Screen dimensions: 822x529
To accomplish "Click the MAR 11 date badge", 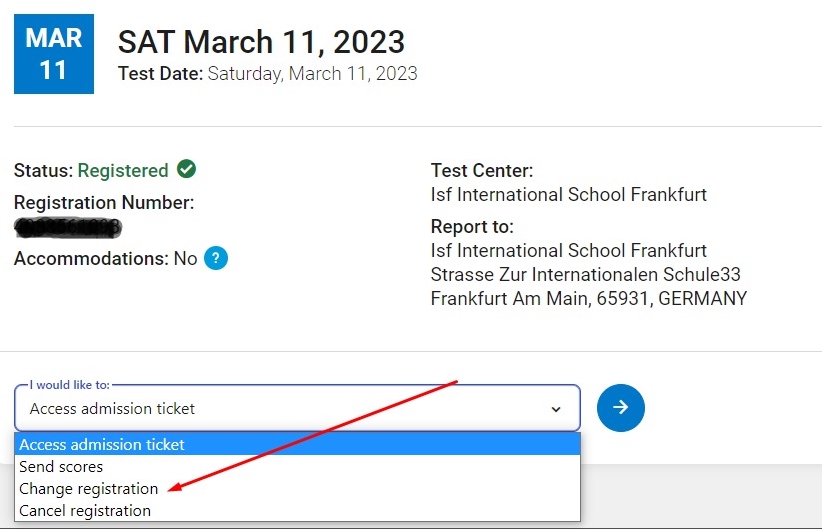I will (x=54, y=54).
